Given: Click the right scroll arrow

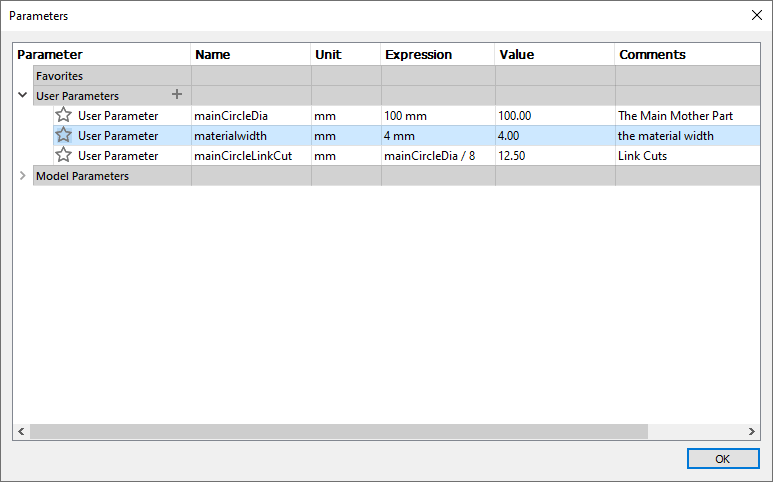Looking at the screenshot, I should [x=751, y=432].
